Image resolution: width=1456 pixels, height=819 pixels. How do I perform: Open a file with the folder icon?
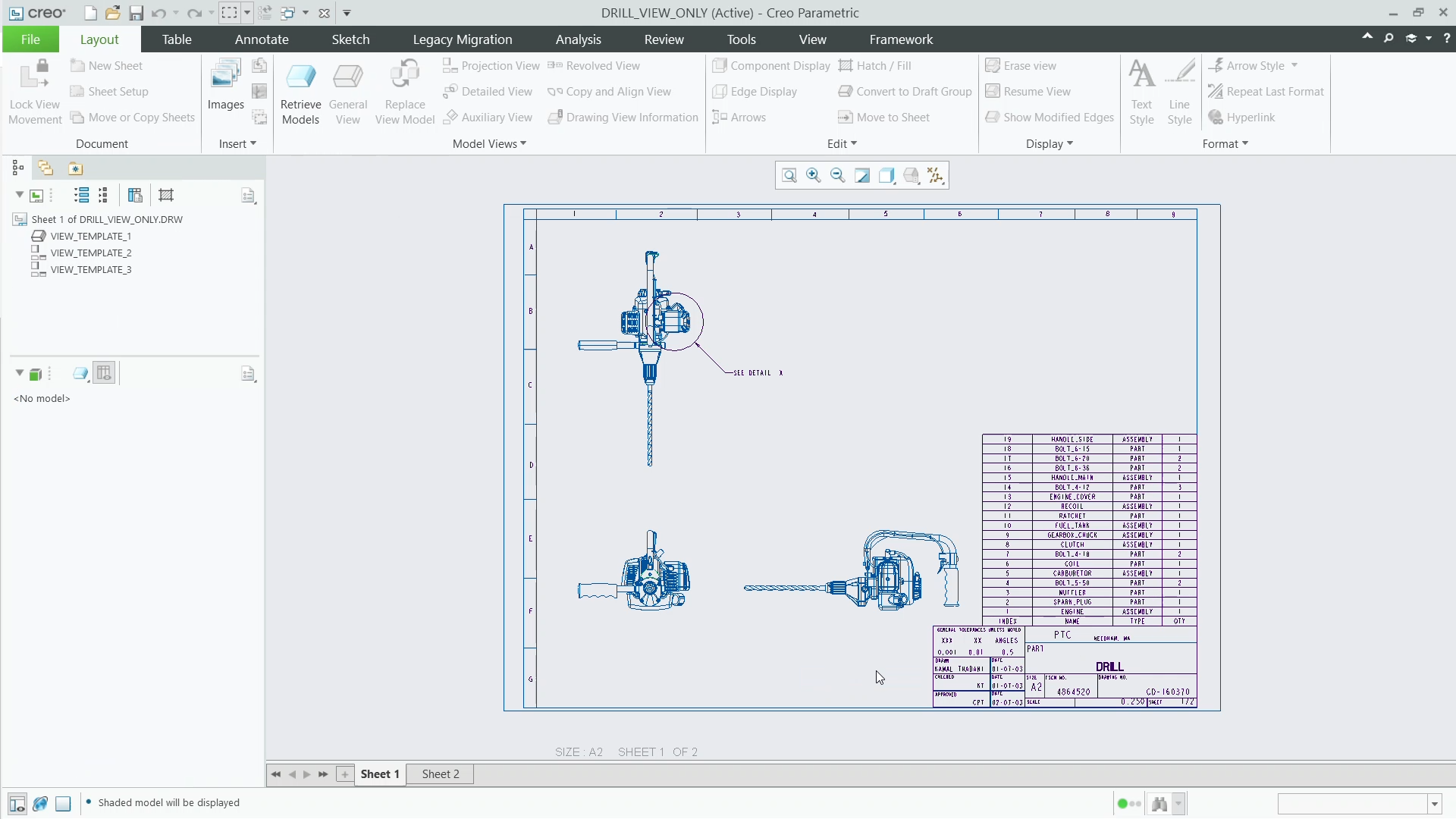pos(113,13)
